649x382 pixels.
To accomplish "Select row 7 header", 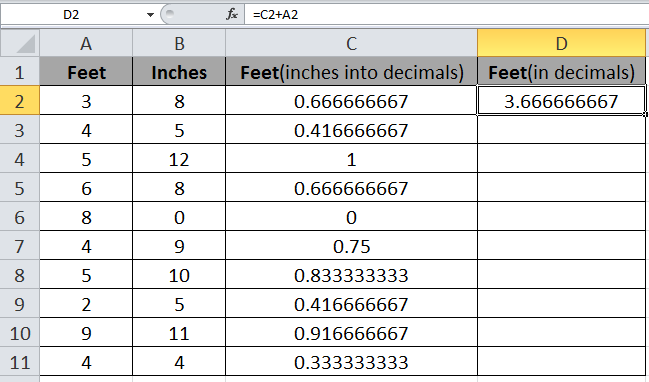I will [x=19, y=246].
